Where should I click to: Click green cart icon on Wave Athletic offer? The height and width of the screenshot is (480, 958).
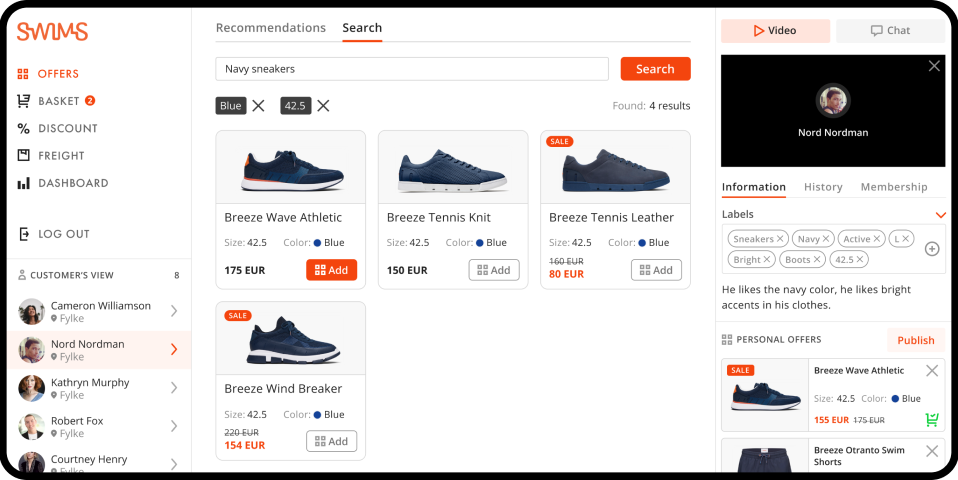click(932, 420)
